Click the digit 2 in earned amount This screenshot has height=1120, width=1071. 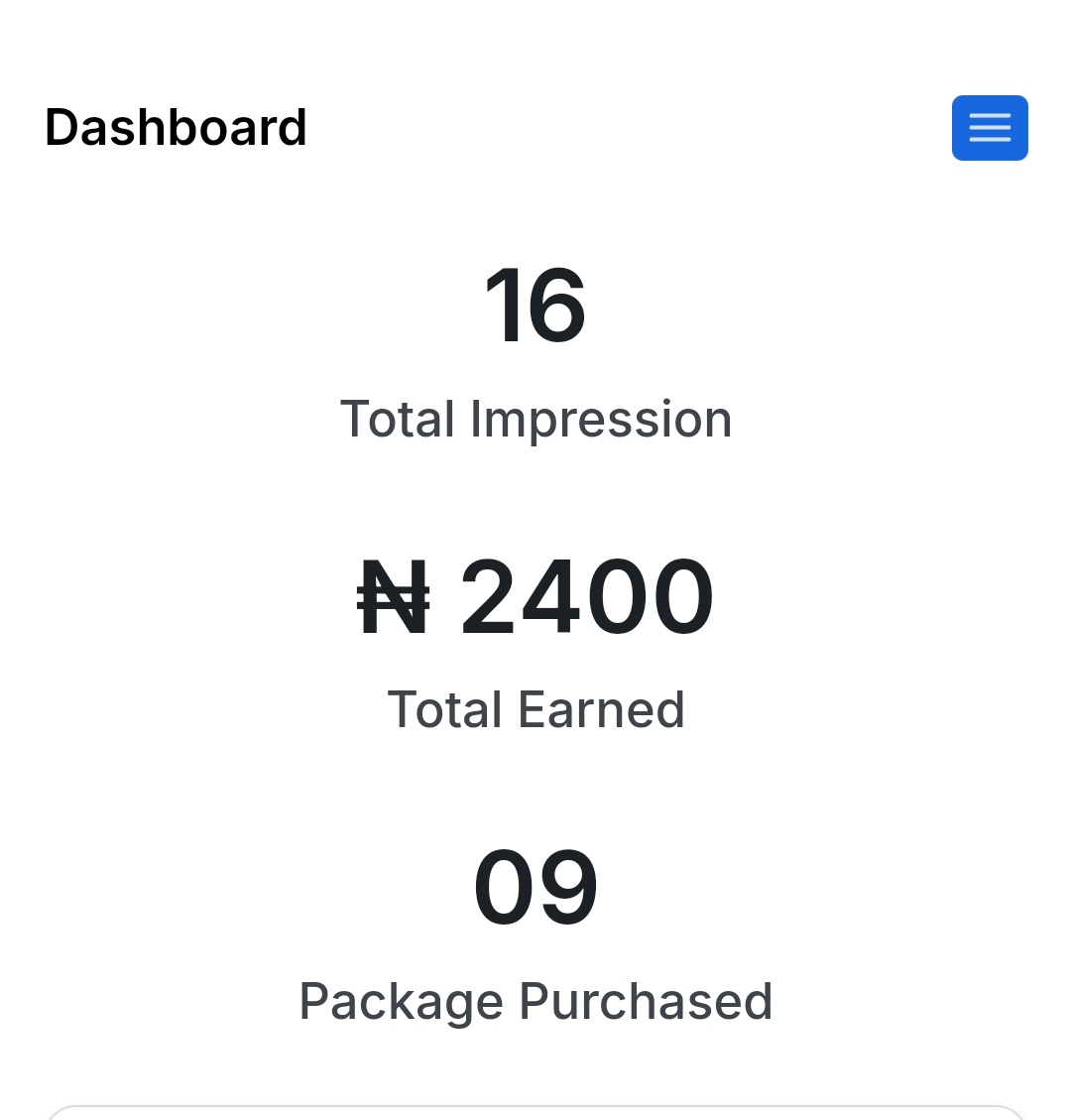tap(488, 596)
